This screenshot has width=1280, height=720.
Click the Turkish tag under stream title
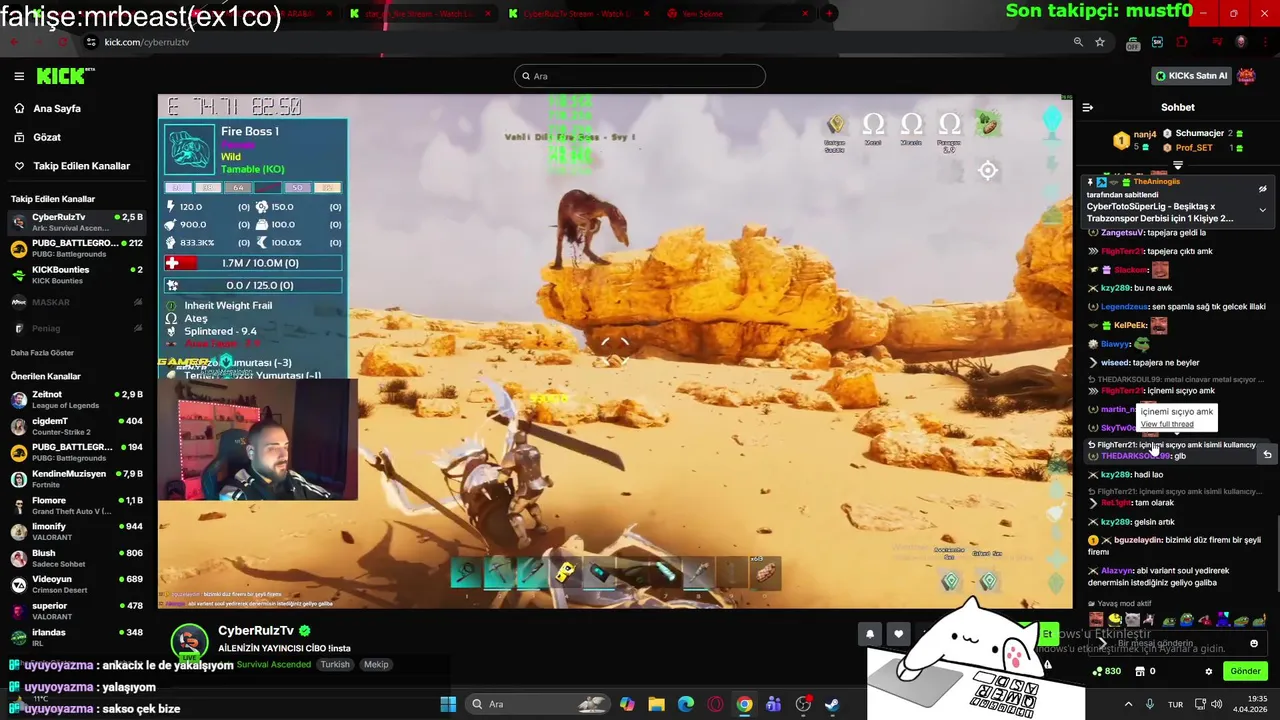click(x=335, y=664)
